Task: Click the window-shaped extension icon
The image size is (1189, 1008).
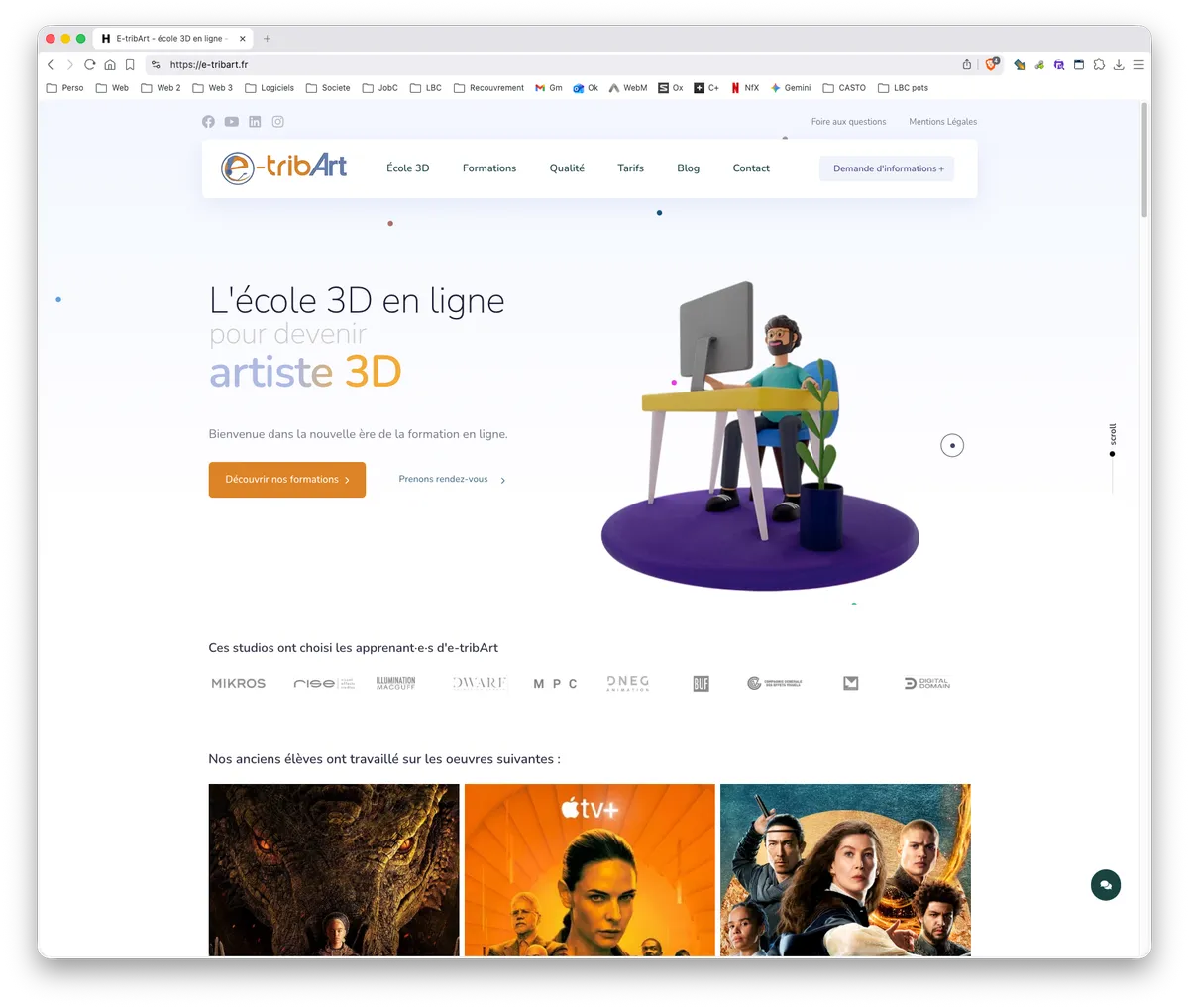Action: 1079,64
